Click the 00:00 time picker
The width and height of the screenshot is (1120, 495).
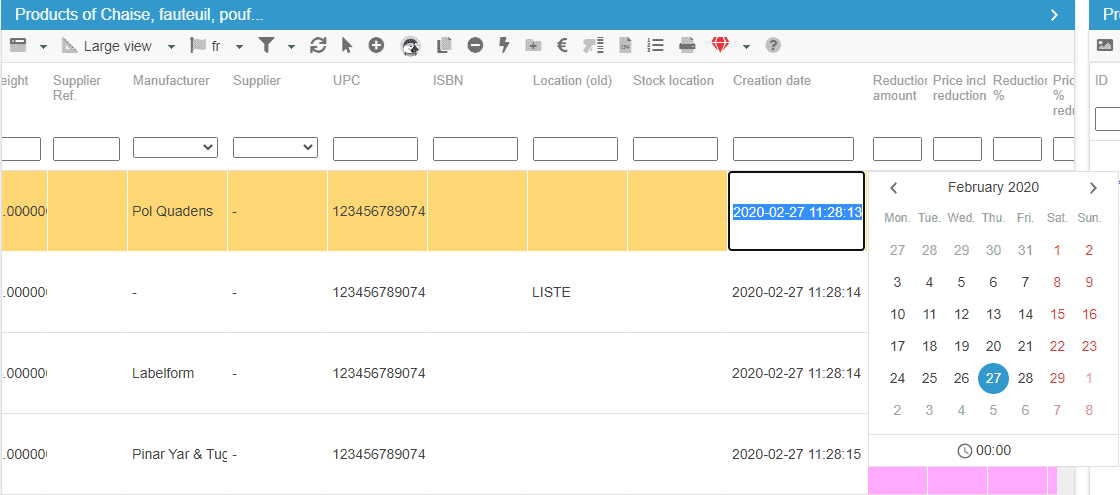pos(984,451)
